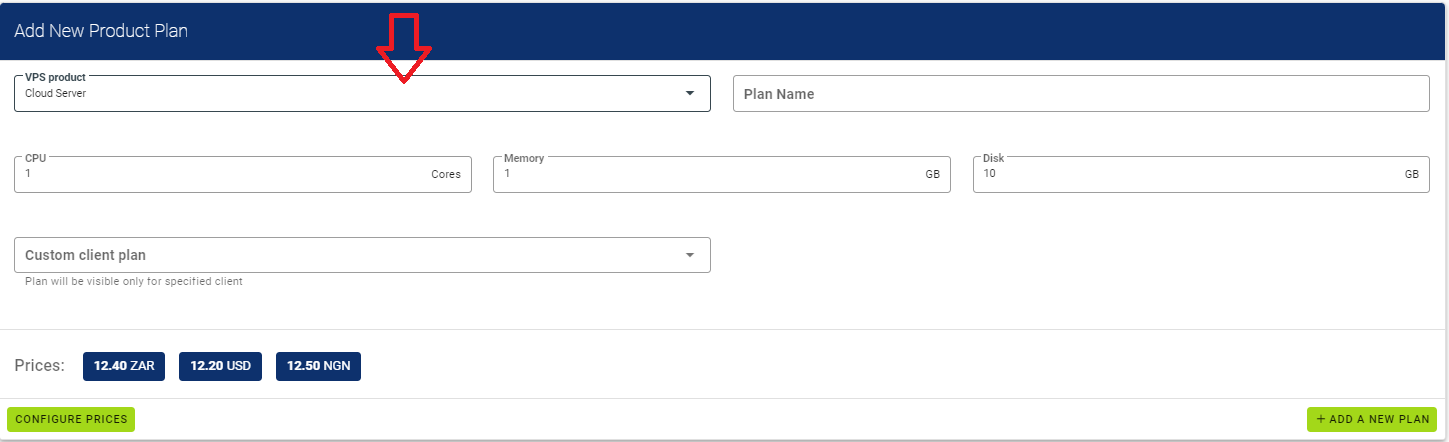The height and width of the screenshot is (442, 1449).
Task: Click the Add a New Plan button
Action: (1372, 419)
